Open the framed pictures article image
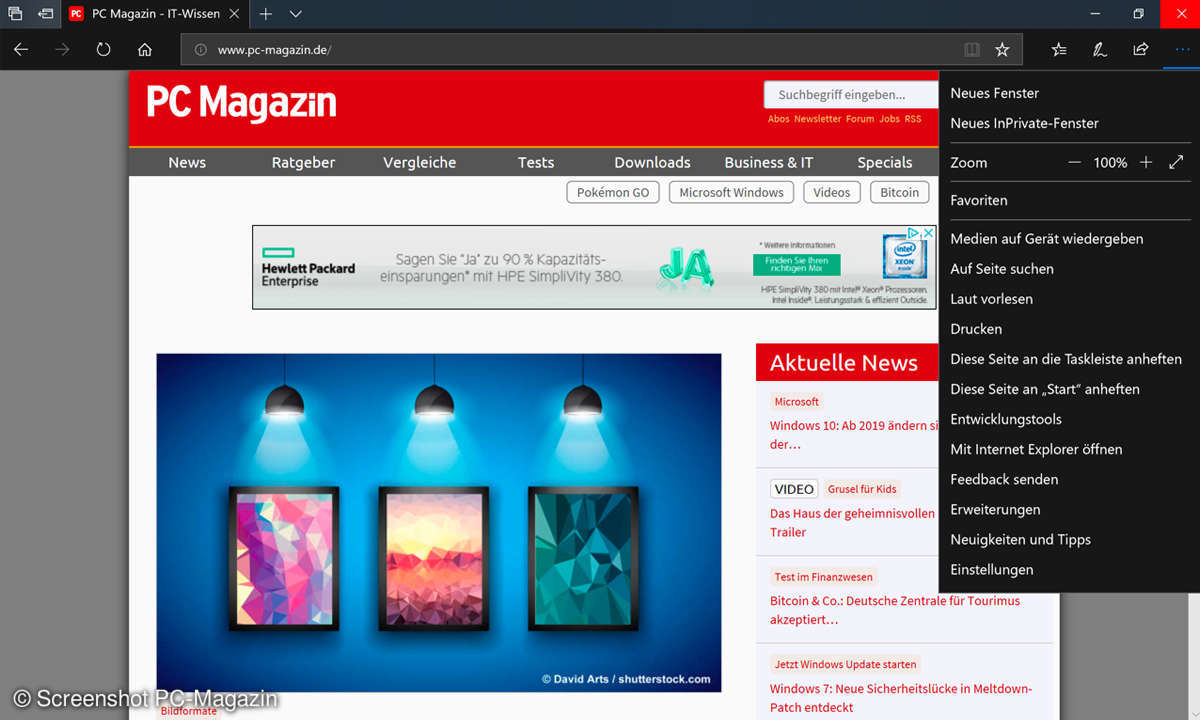The width and height of the screenshot is (1200, 720). (439, 522)
